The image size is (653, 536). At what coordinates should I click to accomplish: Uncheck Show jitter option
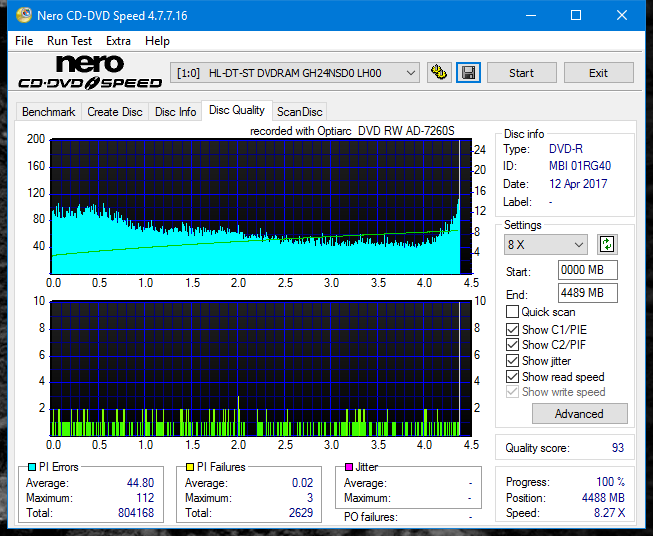[x=512, y=361]
